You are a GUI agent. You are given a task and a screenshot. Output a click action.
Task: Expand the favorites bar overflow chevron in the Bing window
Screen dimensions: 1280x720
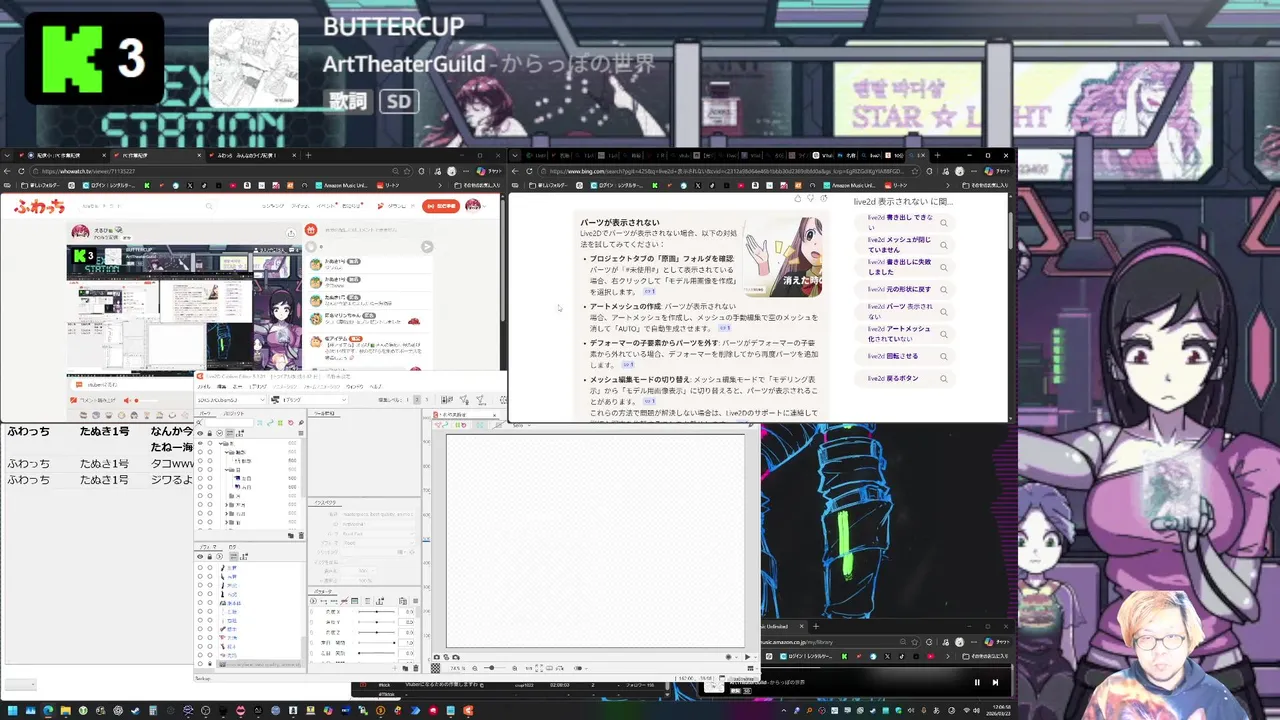coord(948,186)
